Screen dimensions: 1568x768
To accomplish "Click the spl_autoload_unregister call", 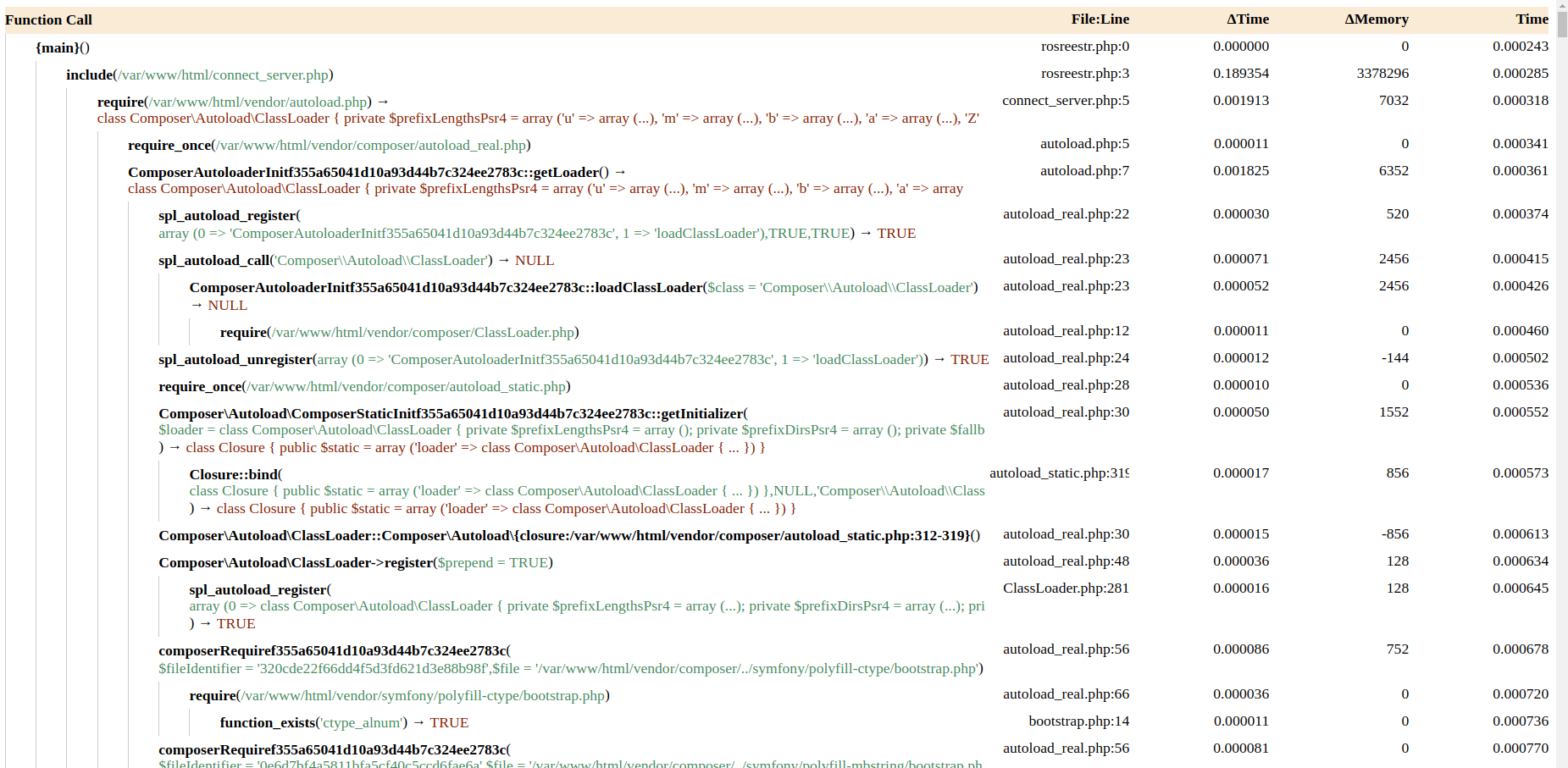I will tap(235, 359).
